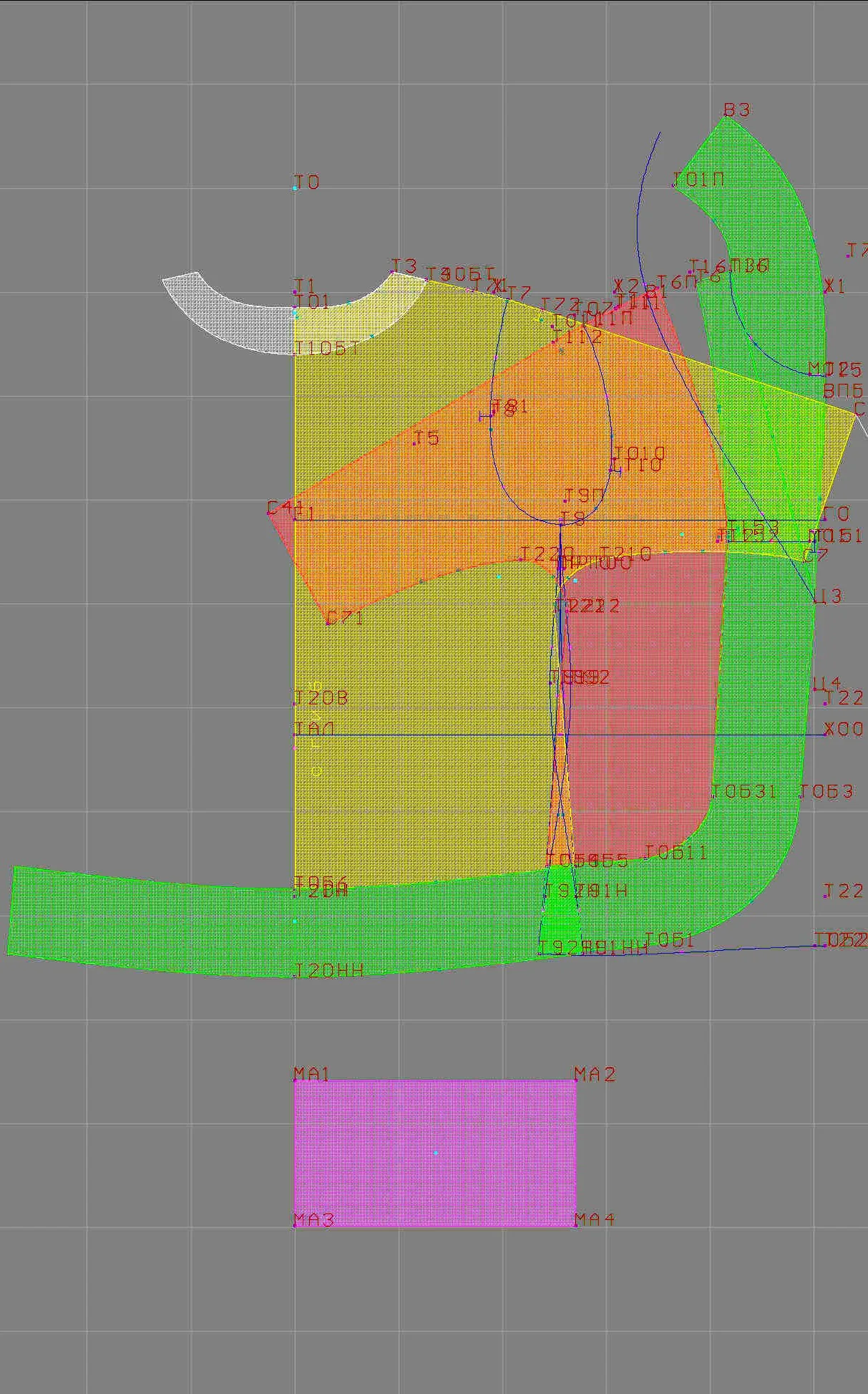Select point label Т3 on the shoulder line
Screen dimensions: 868x1394
pos(404,266)
